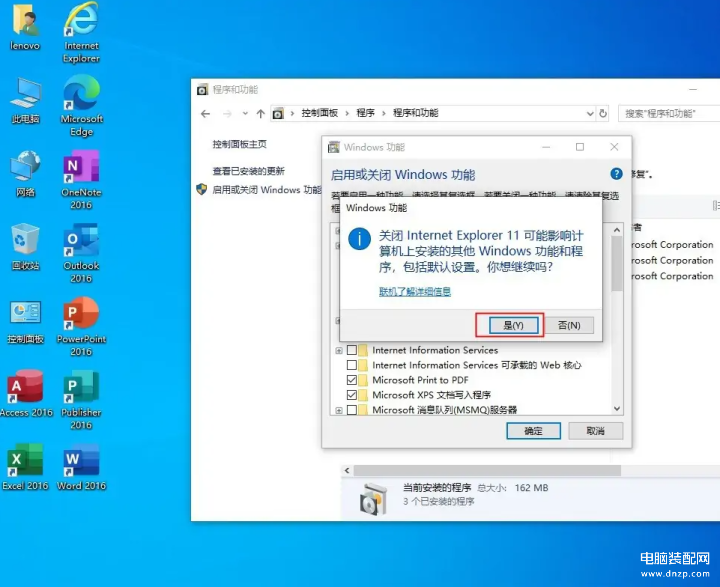Click features list vertical scrollbar thumb
Screen dimensions: 720x587
click(x=617, y=264)
